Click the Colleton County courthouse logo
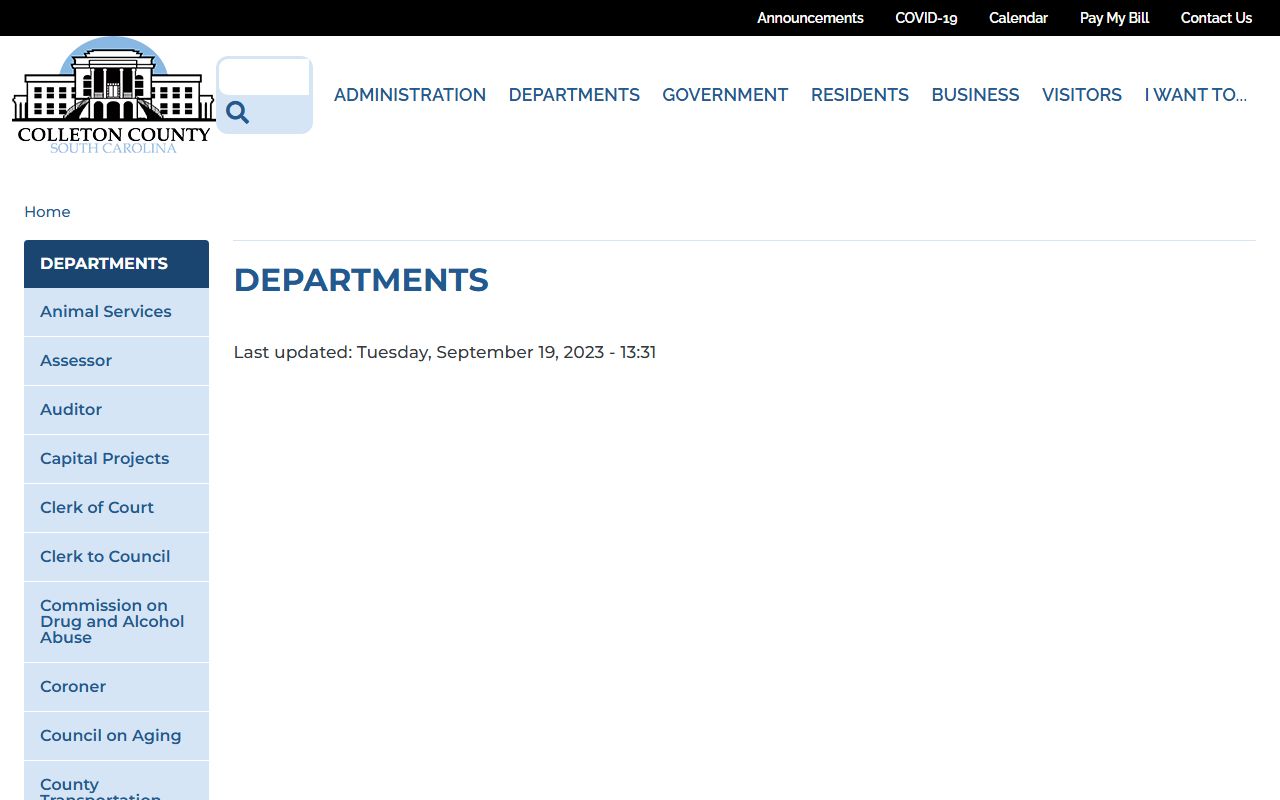The image size is (1280, 800). (x=113, y=95)
